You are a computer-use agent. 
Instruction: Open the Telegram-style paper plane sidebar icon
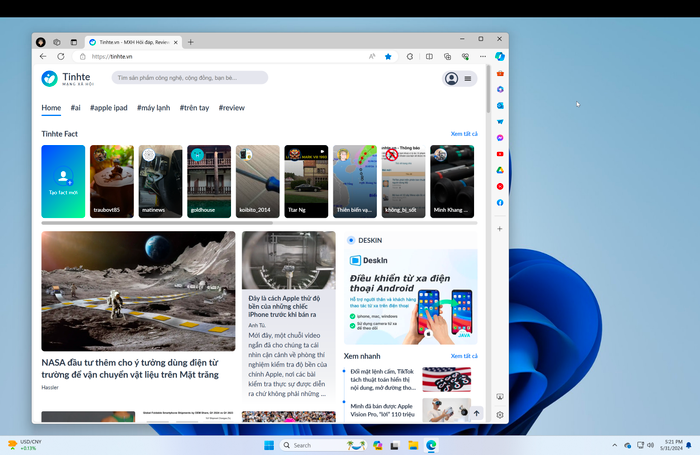point(500,121)
